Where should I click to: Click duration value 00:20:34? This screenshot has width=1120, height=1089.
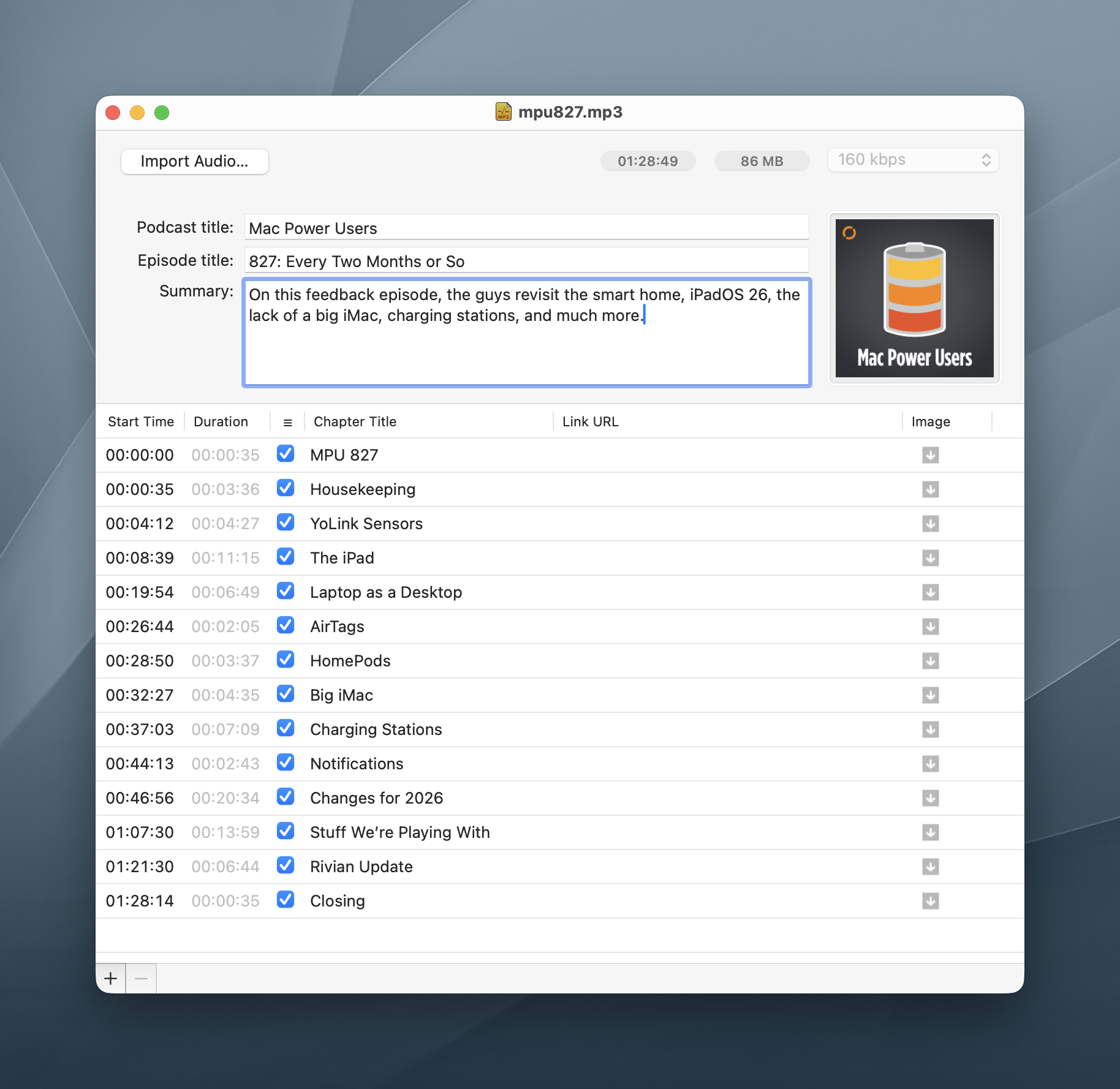coord(225,798)
